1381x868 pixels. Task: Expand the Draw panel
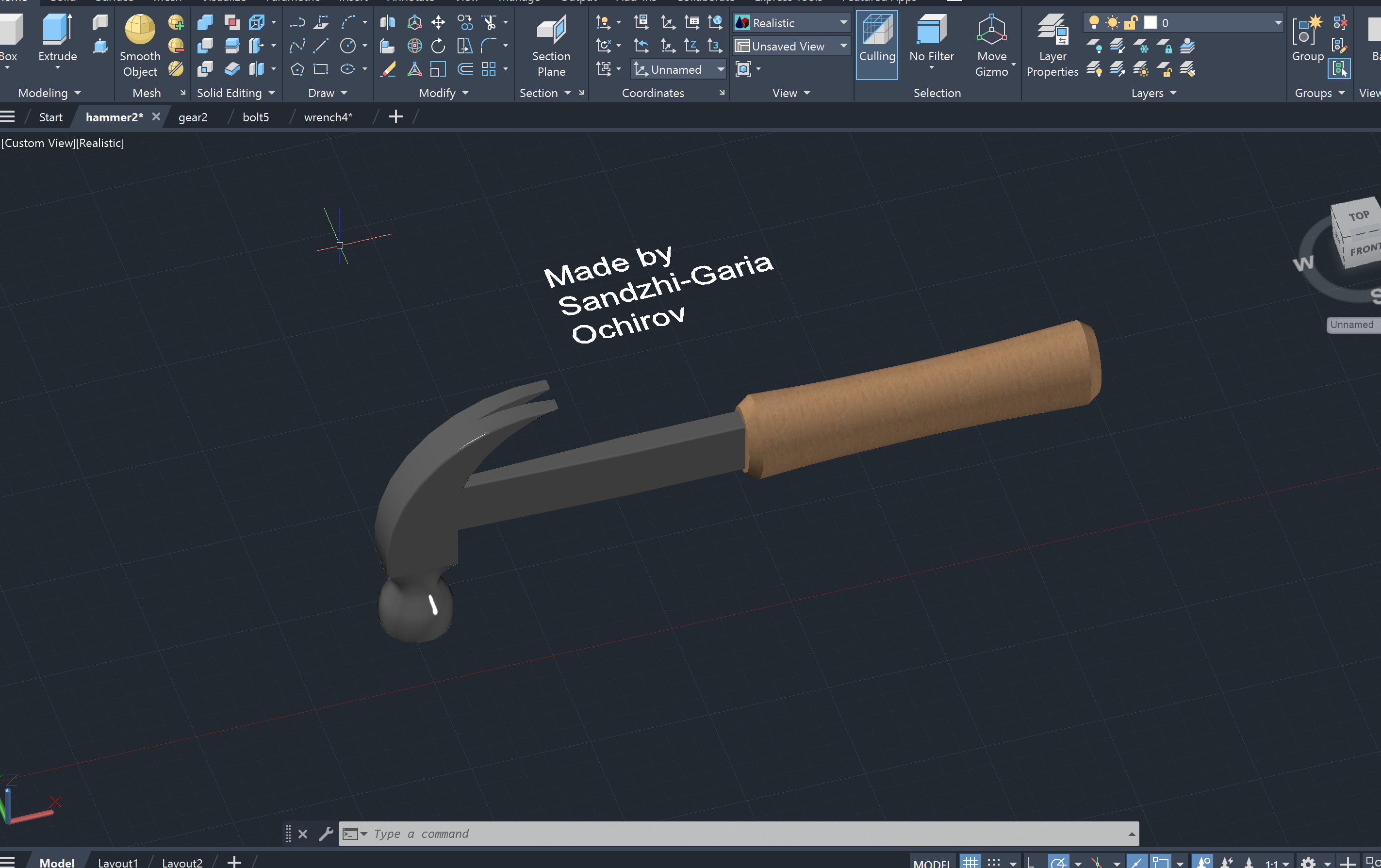coord(328,93)
